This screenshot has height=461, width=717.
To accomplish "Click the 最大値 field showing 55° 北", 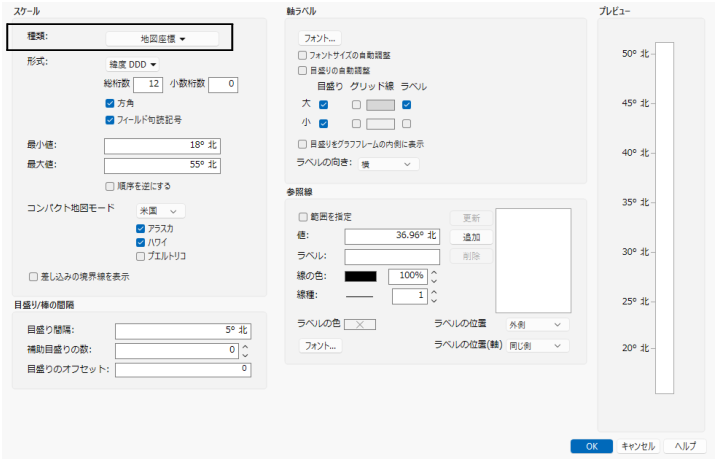I will point(162,165).
